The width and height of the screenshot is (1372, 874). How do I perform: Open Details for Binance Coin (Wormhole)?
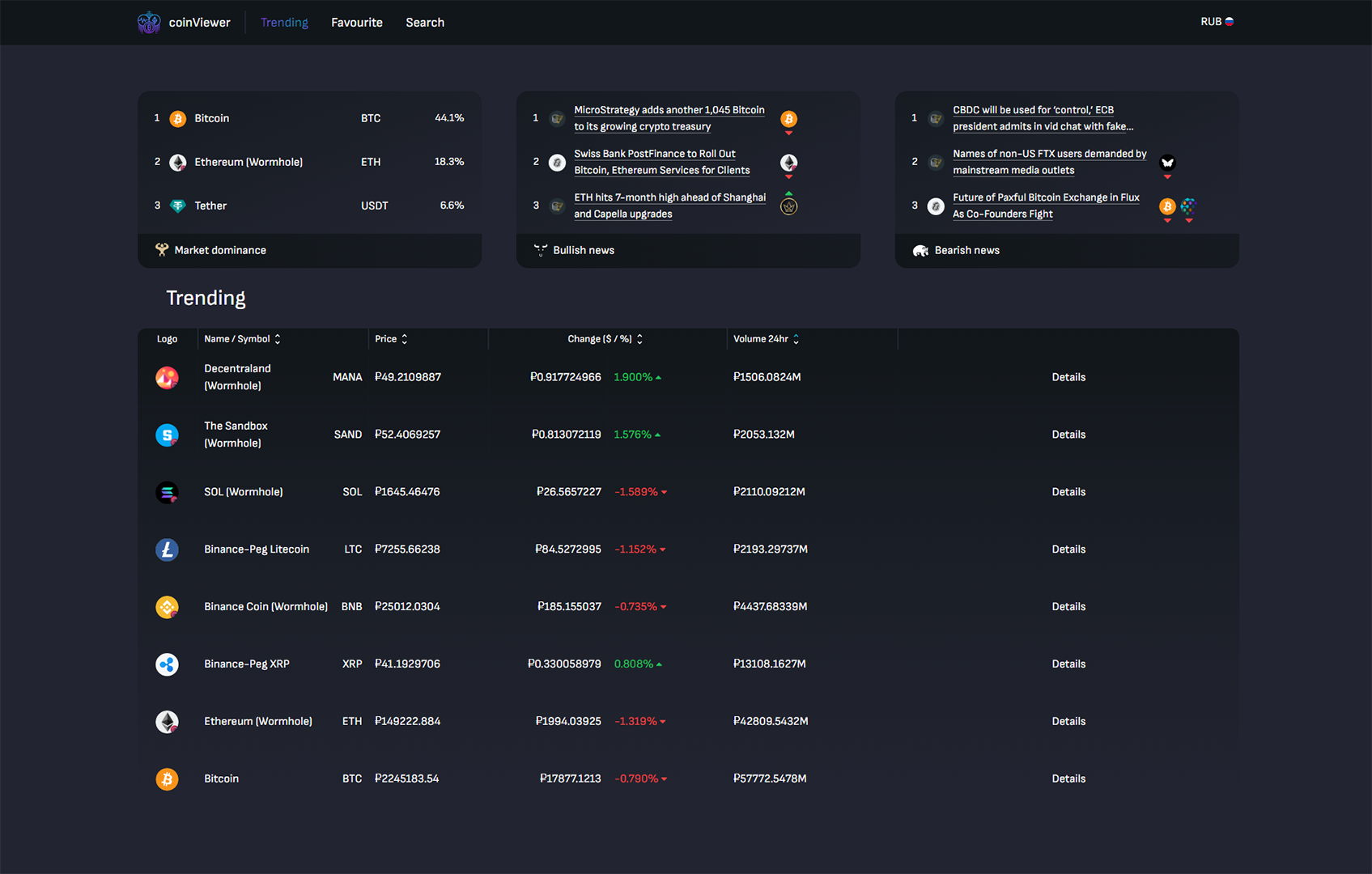pos(1068,607)
